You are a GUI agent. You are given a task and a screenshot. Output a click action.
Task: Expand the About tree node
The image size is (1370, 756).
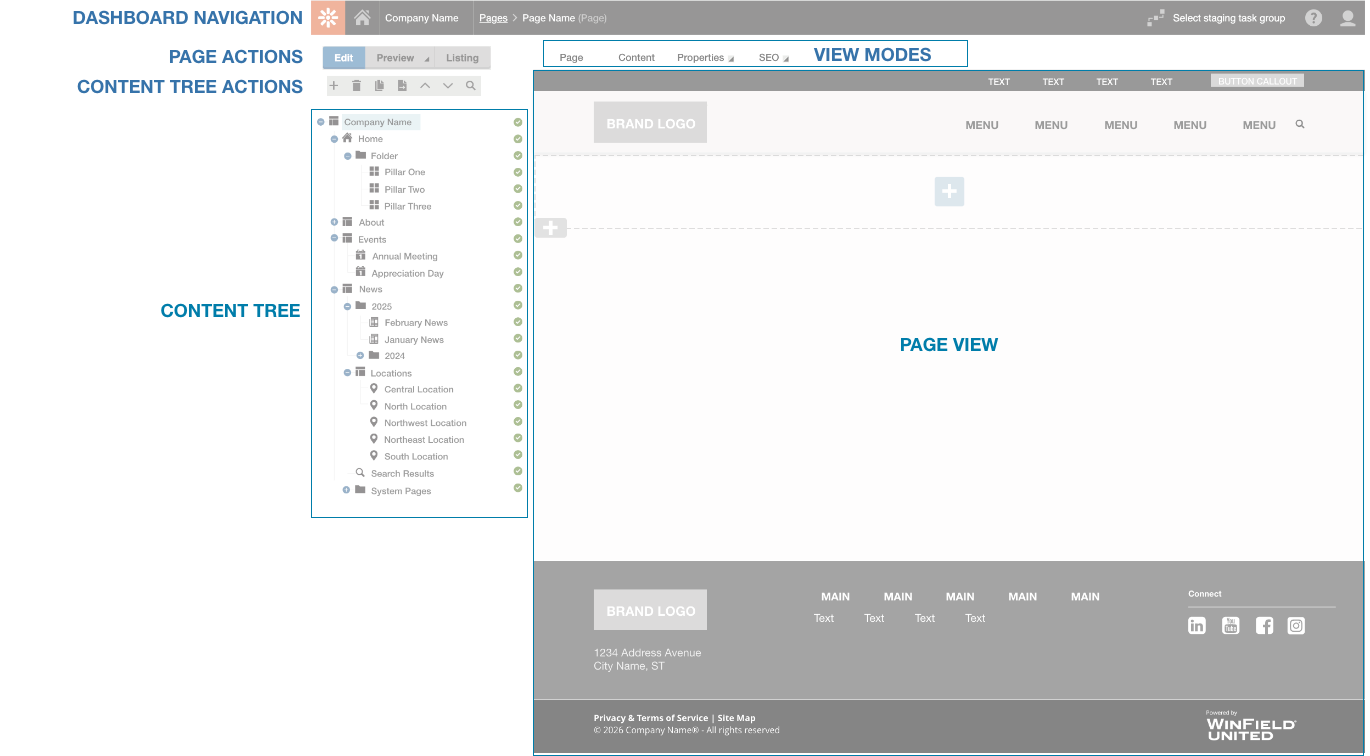tap(334, 222)
